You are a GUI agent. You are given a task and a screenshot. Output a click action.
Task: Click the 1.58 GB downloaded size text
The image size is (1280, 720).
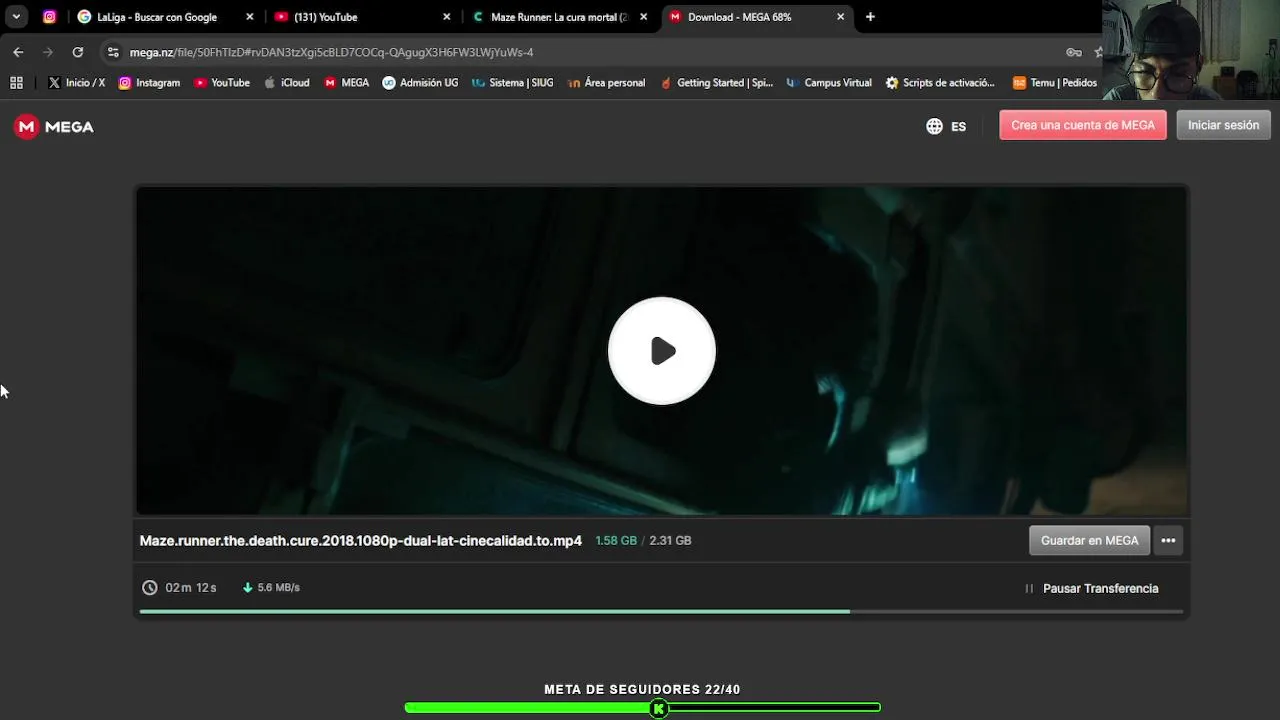616,540
